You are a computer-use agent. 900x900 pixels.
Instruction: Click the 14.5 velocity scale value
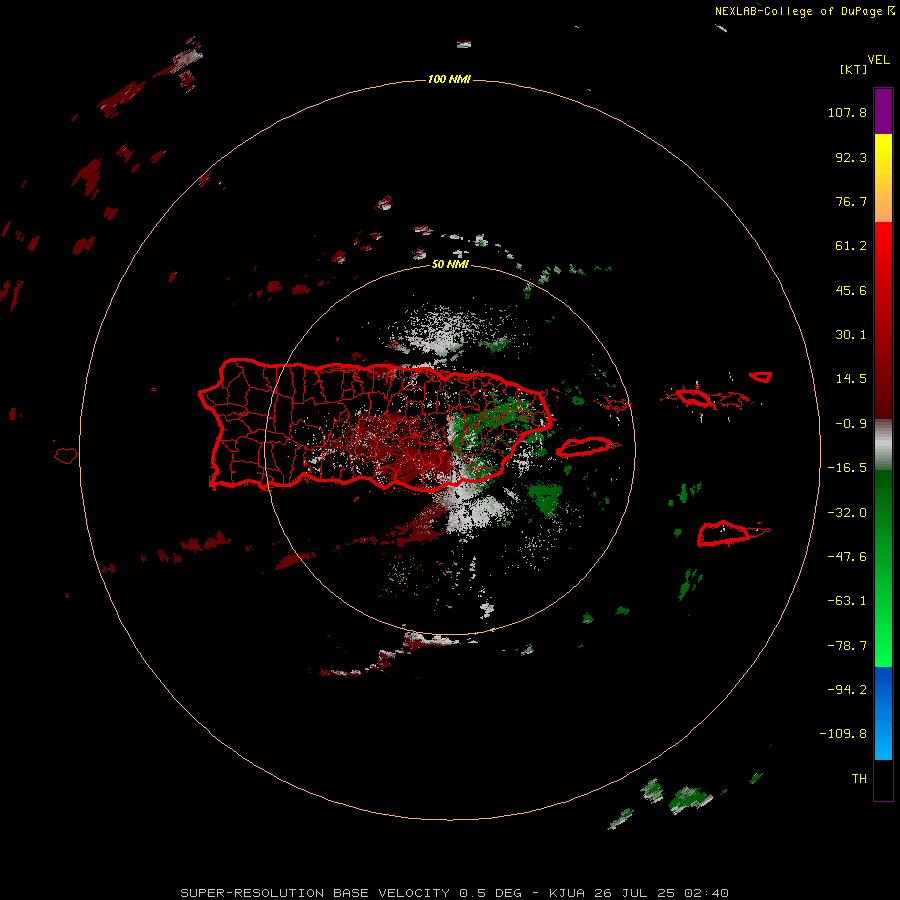[851, 379]
